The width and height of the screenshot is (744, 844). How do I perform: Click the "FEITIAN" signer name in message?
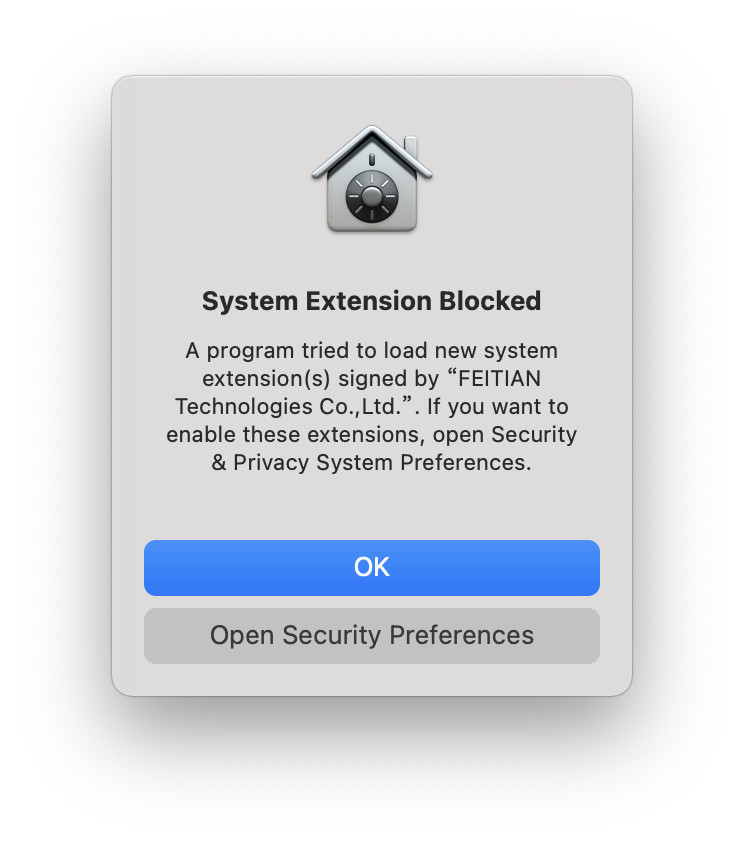(499, 378)
